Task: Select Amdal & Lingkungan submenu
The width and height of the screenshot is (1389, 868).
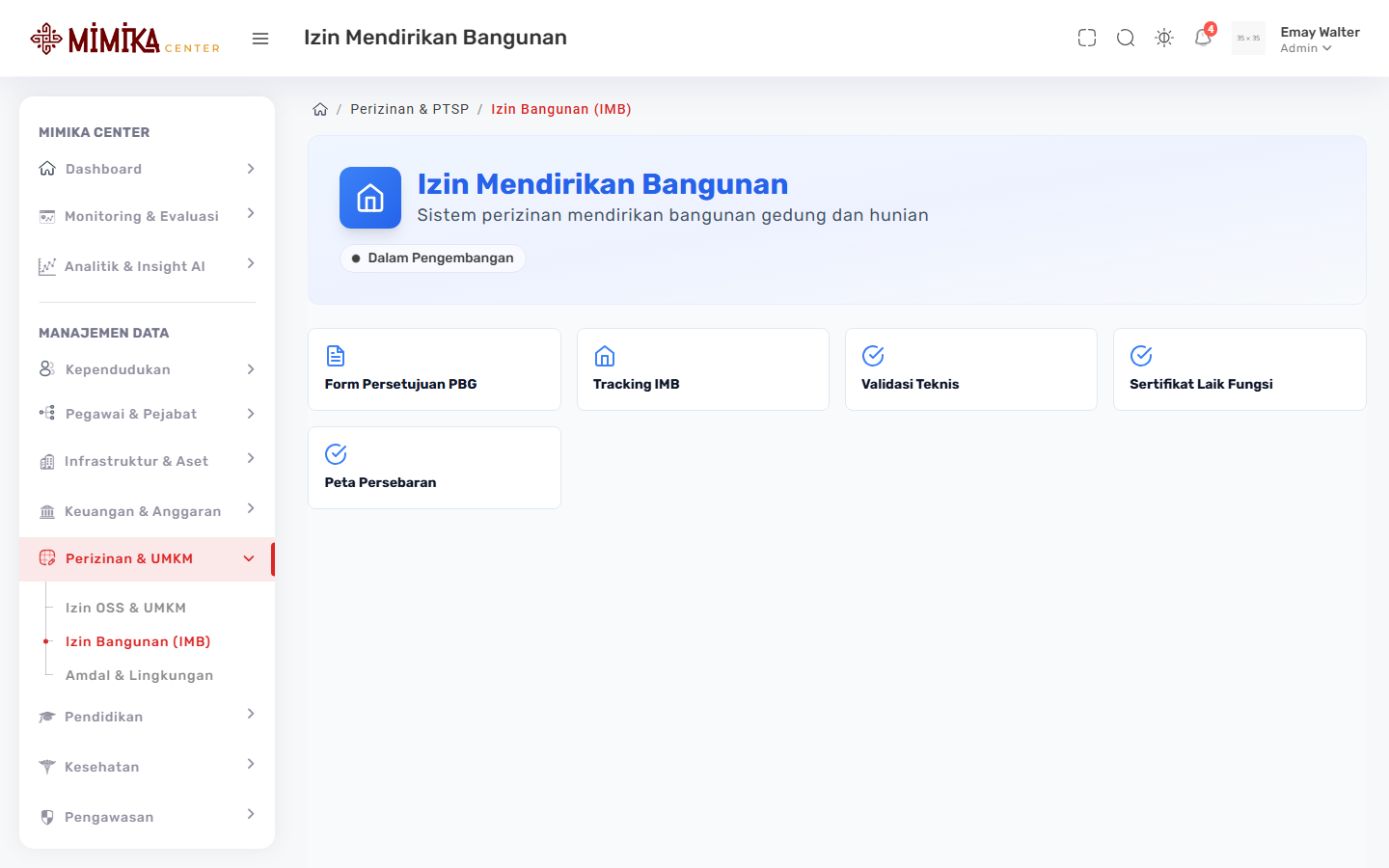Action: point(139,675)
